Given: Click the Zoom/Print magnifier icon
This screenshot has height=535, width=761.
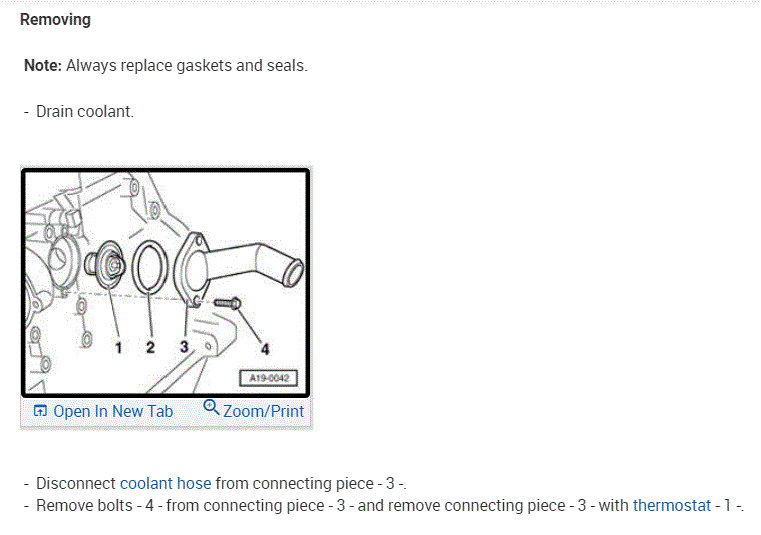Looking at the screenshot, I should (x=211, y=407).
